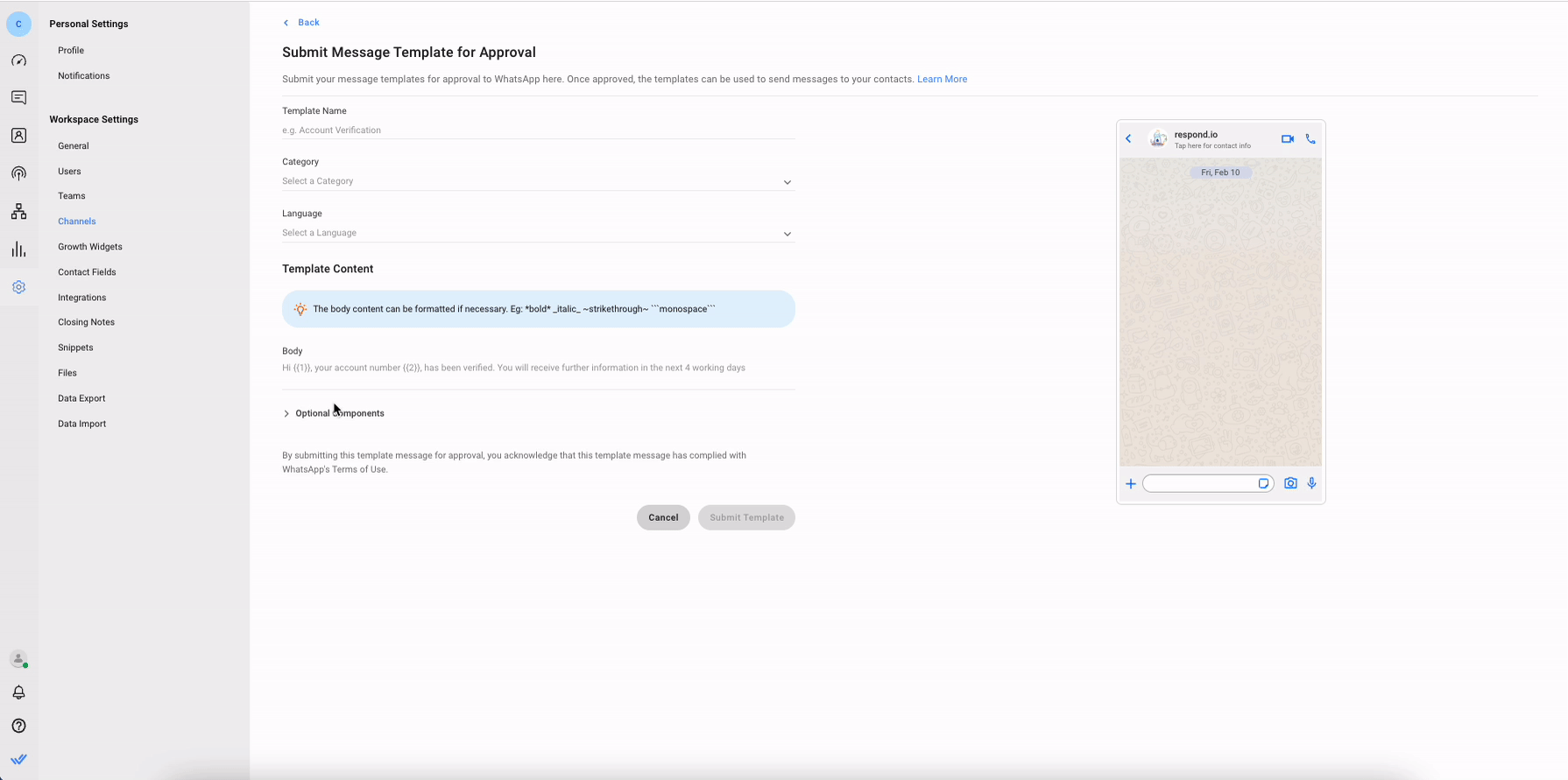
Task: Click the notifications bell icon
Action: (18, 692)
